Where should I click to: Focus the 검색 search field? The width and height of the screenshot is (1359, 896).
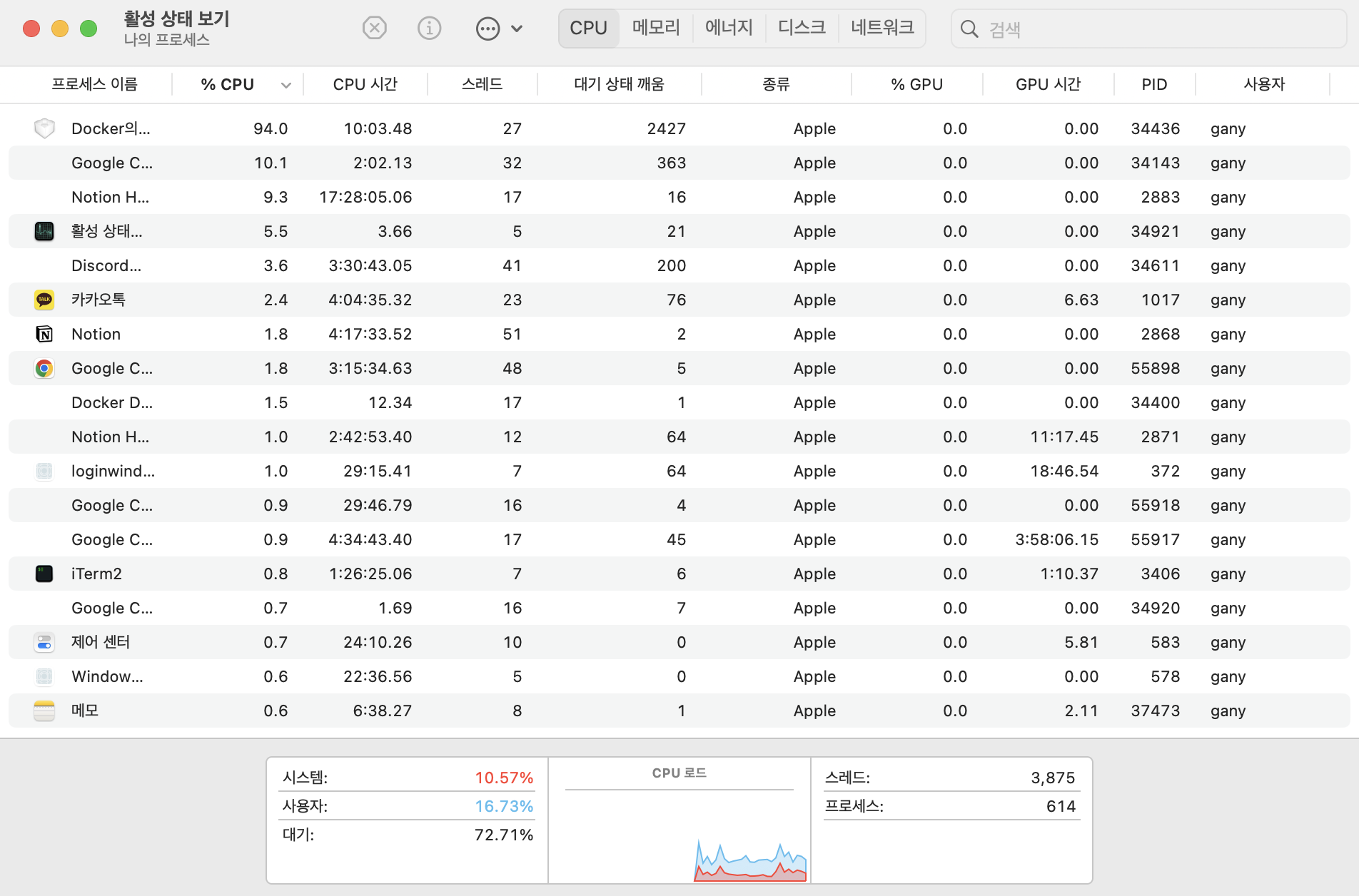point(1149,29)
